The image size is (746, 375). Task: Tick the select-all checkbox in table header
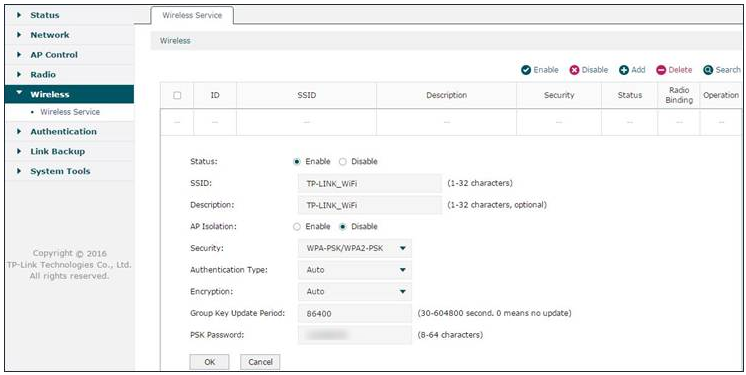coord(177,95)
